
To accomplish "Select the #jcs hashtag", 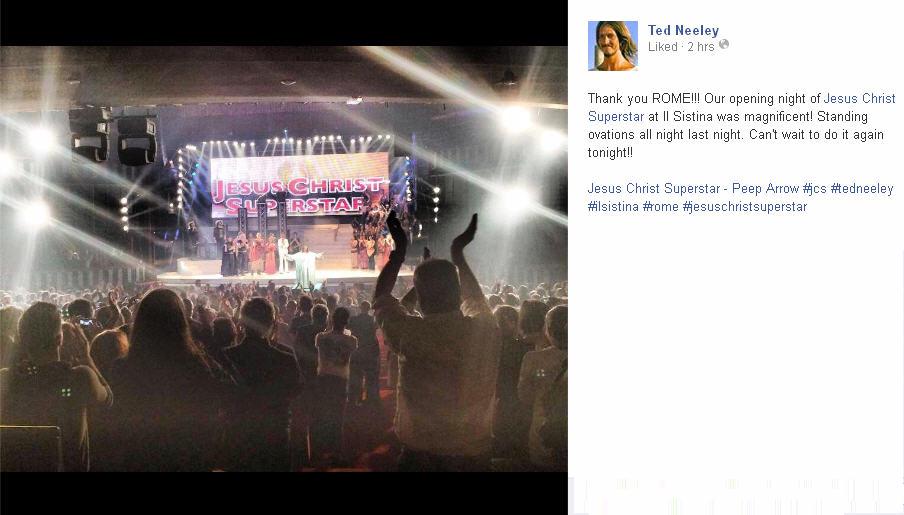I will [815, 189].
